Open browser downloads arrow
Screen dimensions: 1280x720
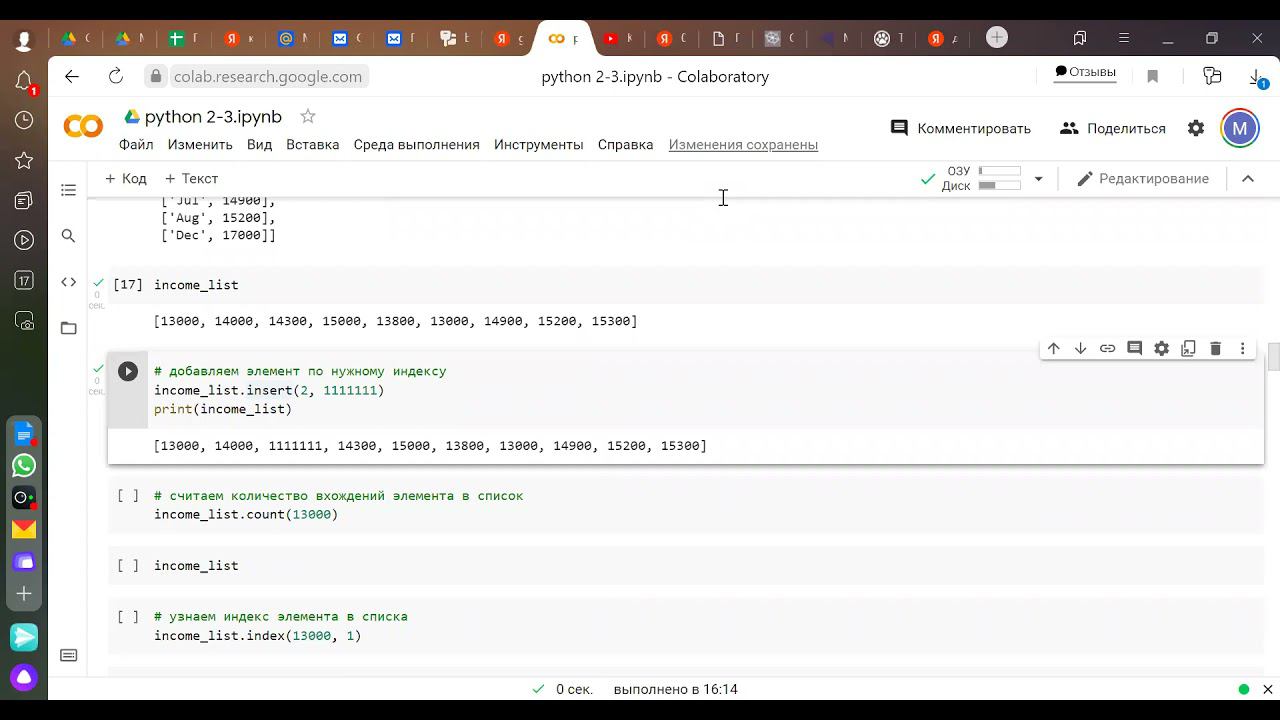pos(1256,77)
